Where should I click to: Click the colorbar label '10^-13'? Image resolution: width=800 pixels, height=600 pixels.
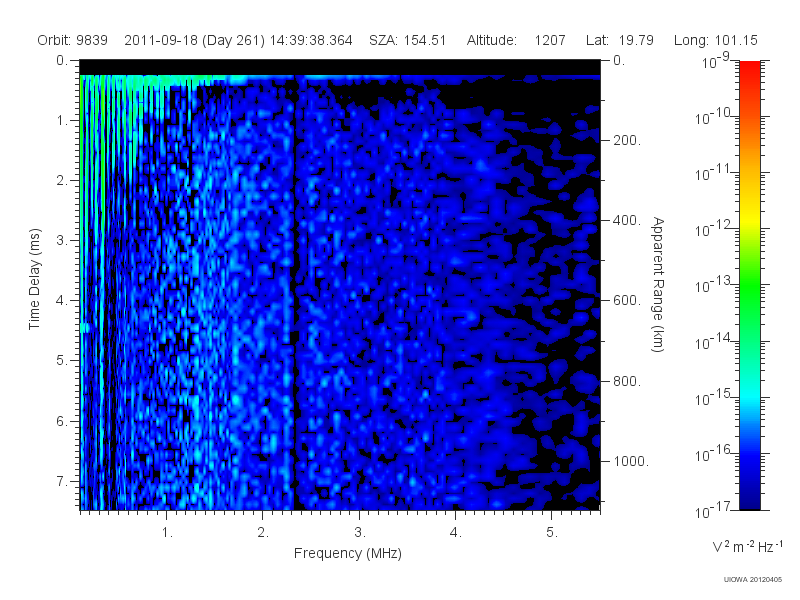point(714,286)
